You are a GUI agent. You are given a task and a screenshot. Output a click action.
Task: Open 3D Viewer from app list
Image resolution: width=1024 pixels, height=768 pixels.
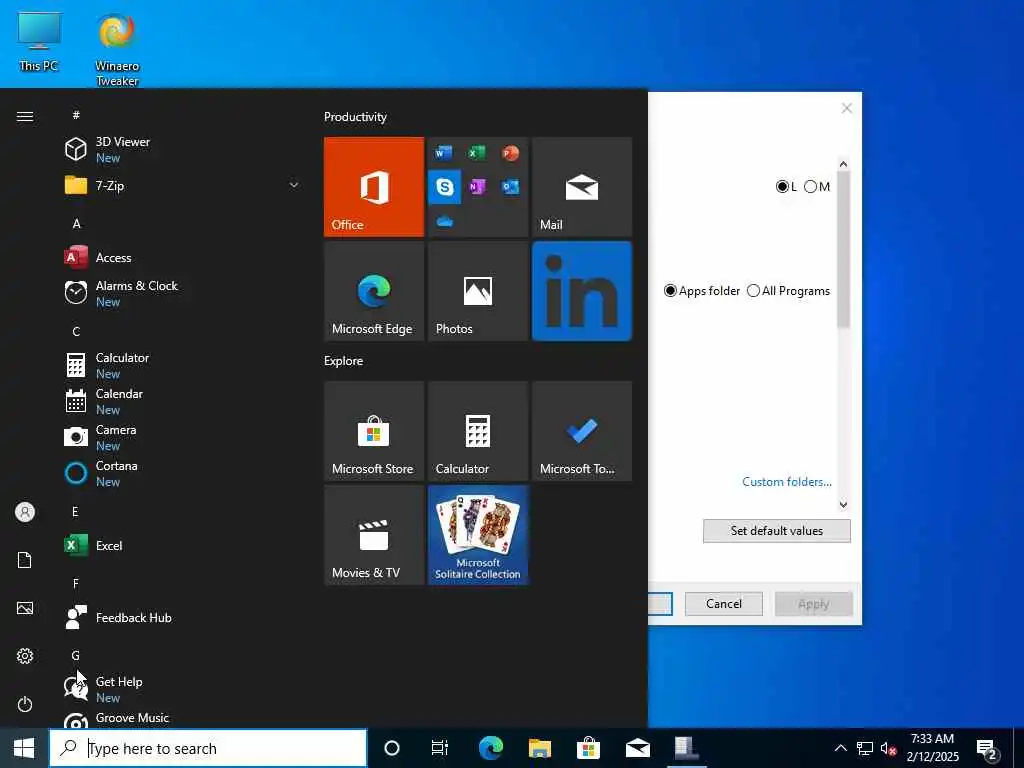183,150
